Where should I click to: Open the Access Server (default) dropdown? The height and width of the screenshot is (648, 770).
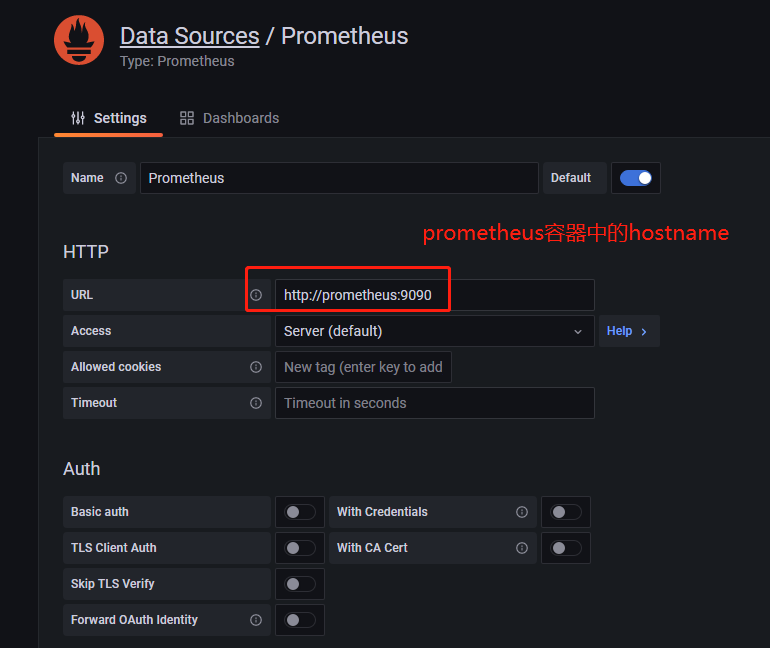point(434,331)
